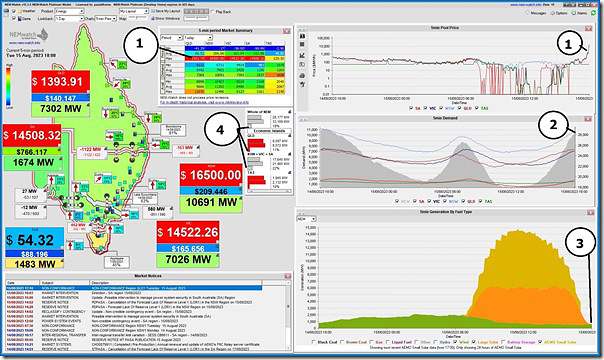Image resolution: width=604 pixels, height=360 pixels.
Task: Click the fourth icon in price chart sidebar
Action: [302, 65]
